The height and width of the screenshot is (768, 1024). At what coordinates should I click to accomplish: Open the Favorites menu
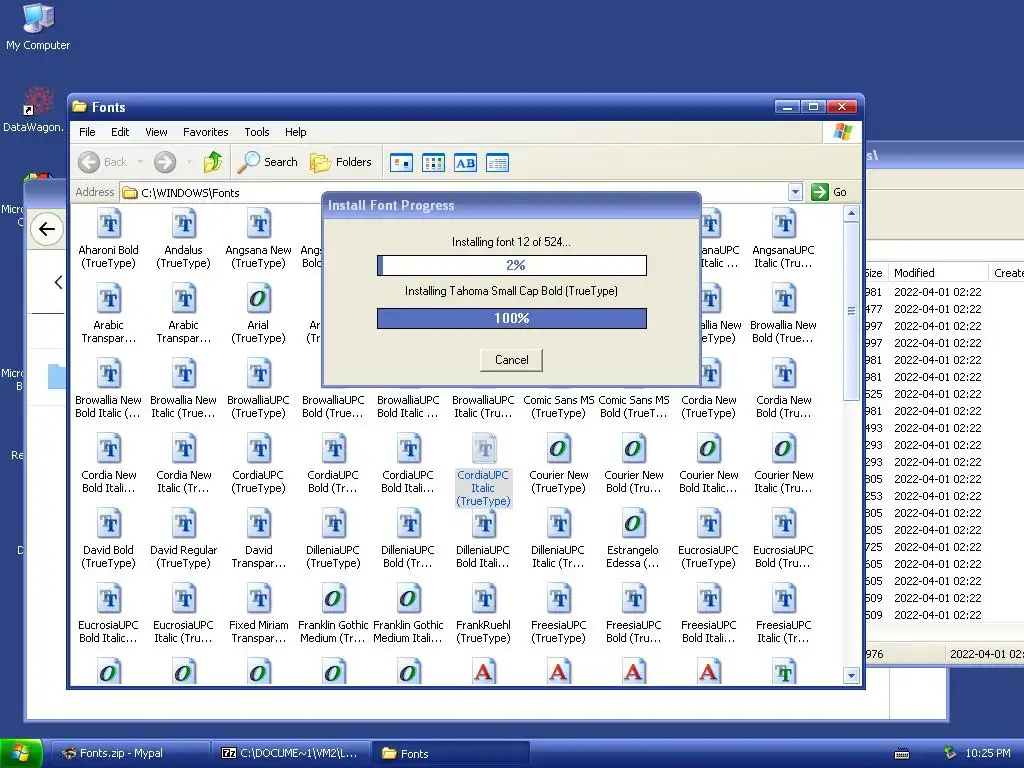(x=206, y=132)
